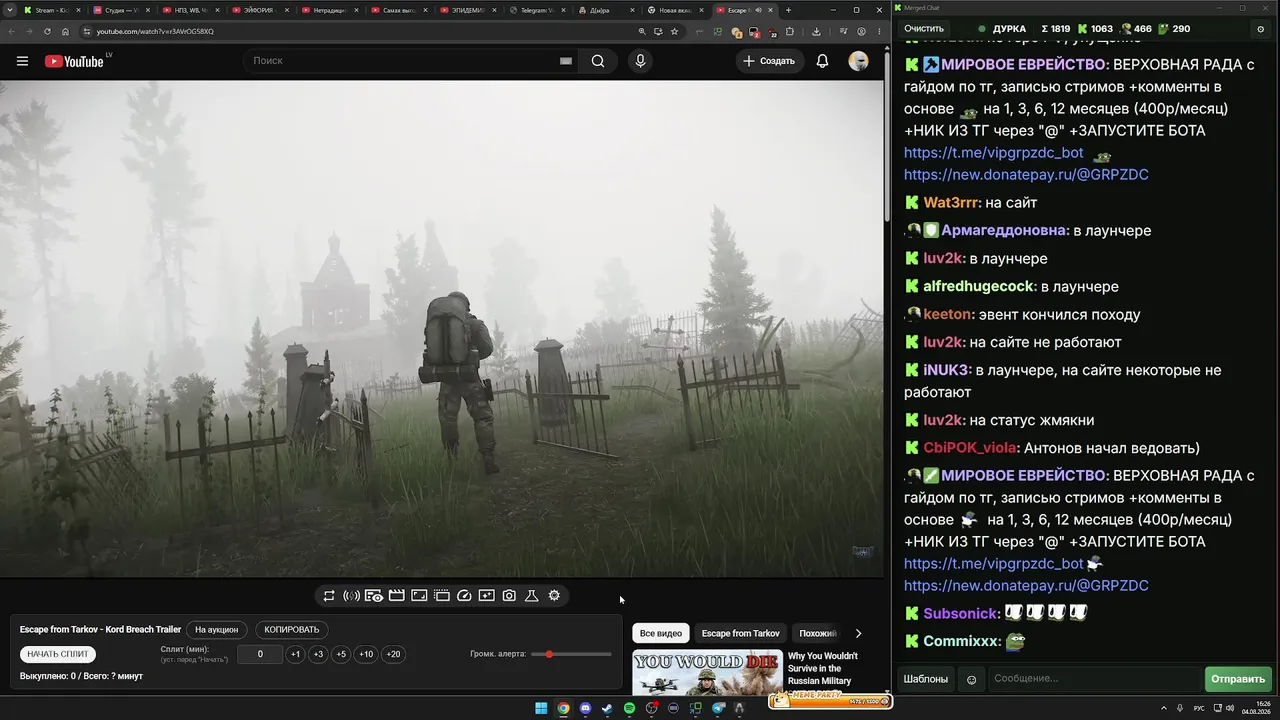Click the Очистить button in chat

tap(924, 29)
